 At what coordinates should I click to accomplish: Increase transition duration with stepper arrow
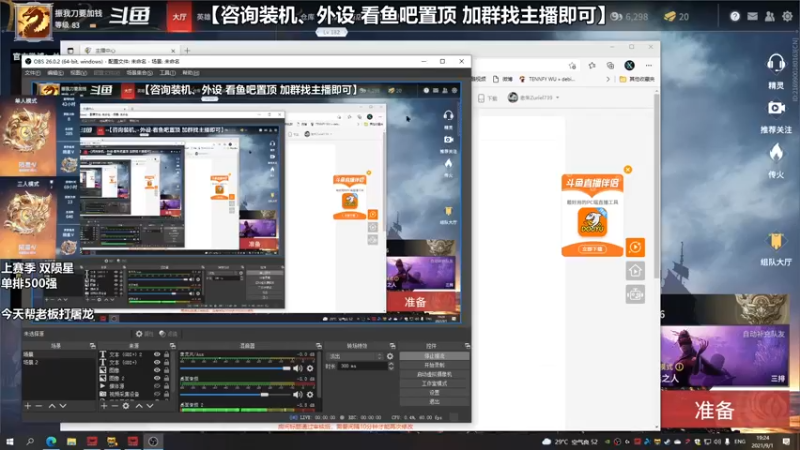click(x=391, y=364)
